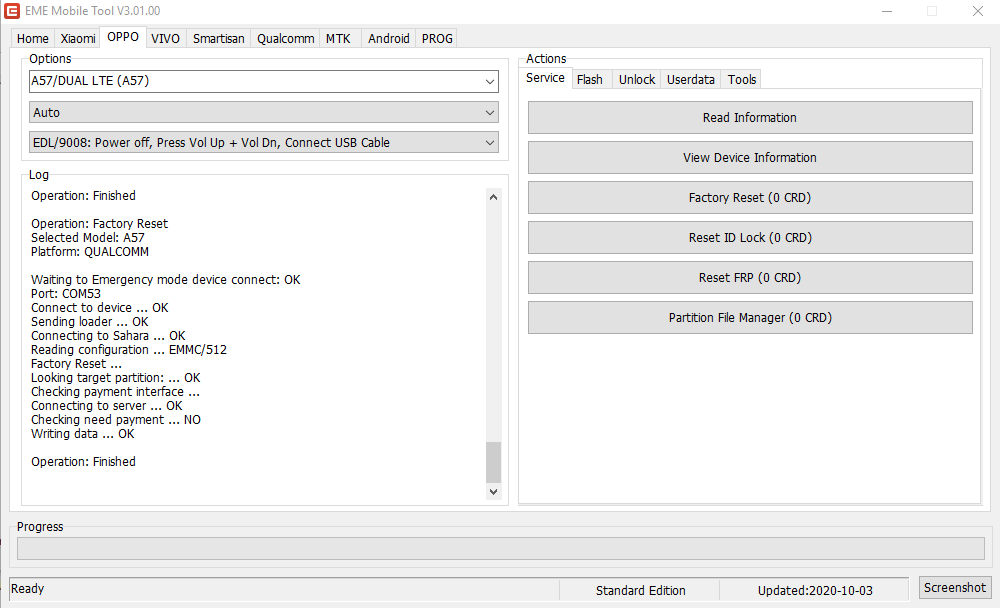The image size is (1000, 608).
Task: Click the Read Information button
Action: tap(750, 117)
